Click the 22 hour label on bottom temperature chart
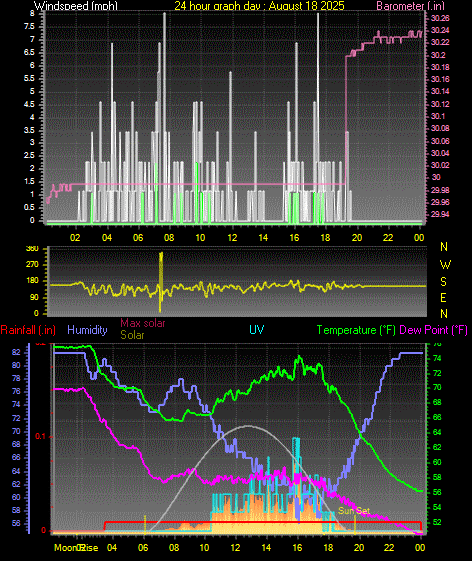472x561 pixels. [x=390, y=548]
